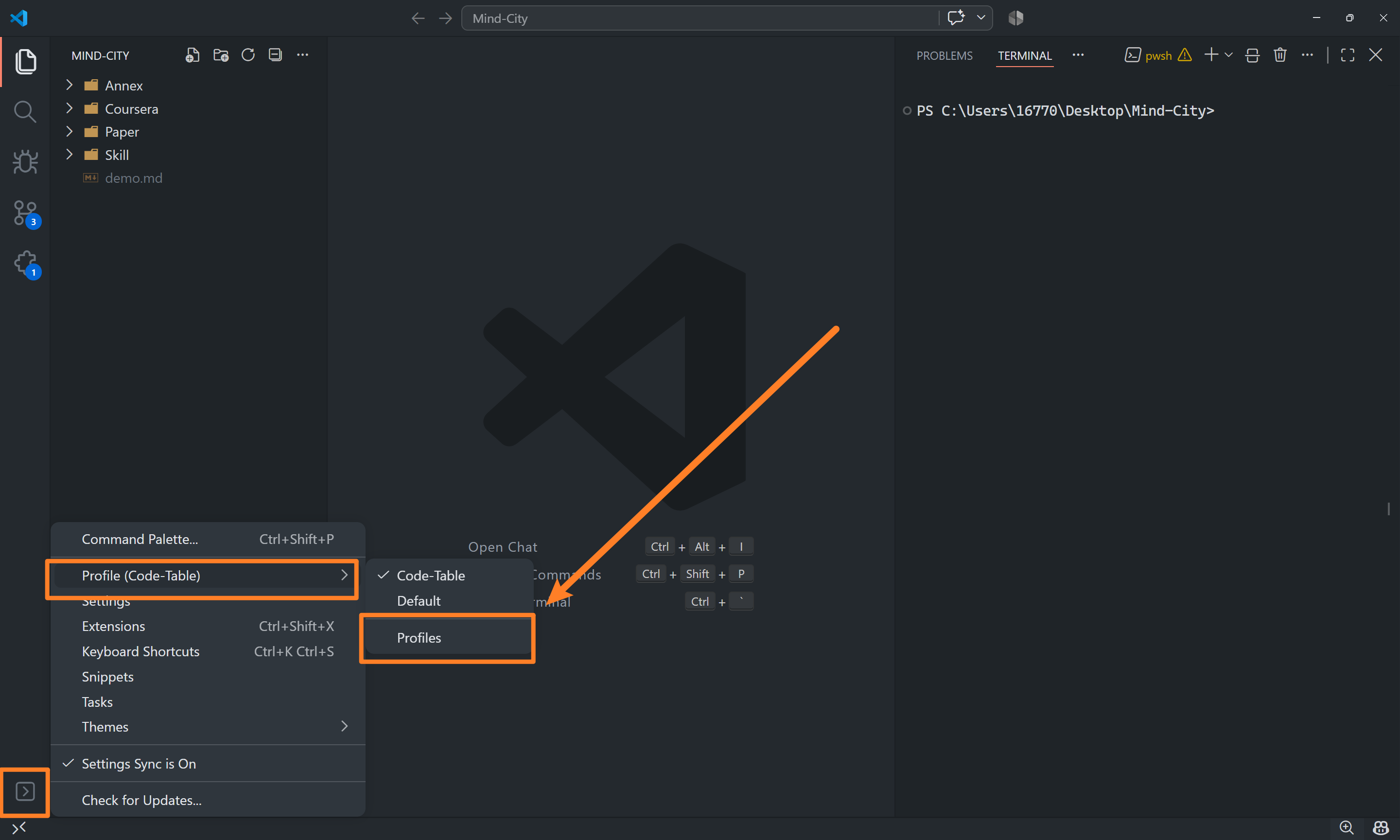Open the Explorer view in activity bar

click(x=25, y=61)
